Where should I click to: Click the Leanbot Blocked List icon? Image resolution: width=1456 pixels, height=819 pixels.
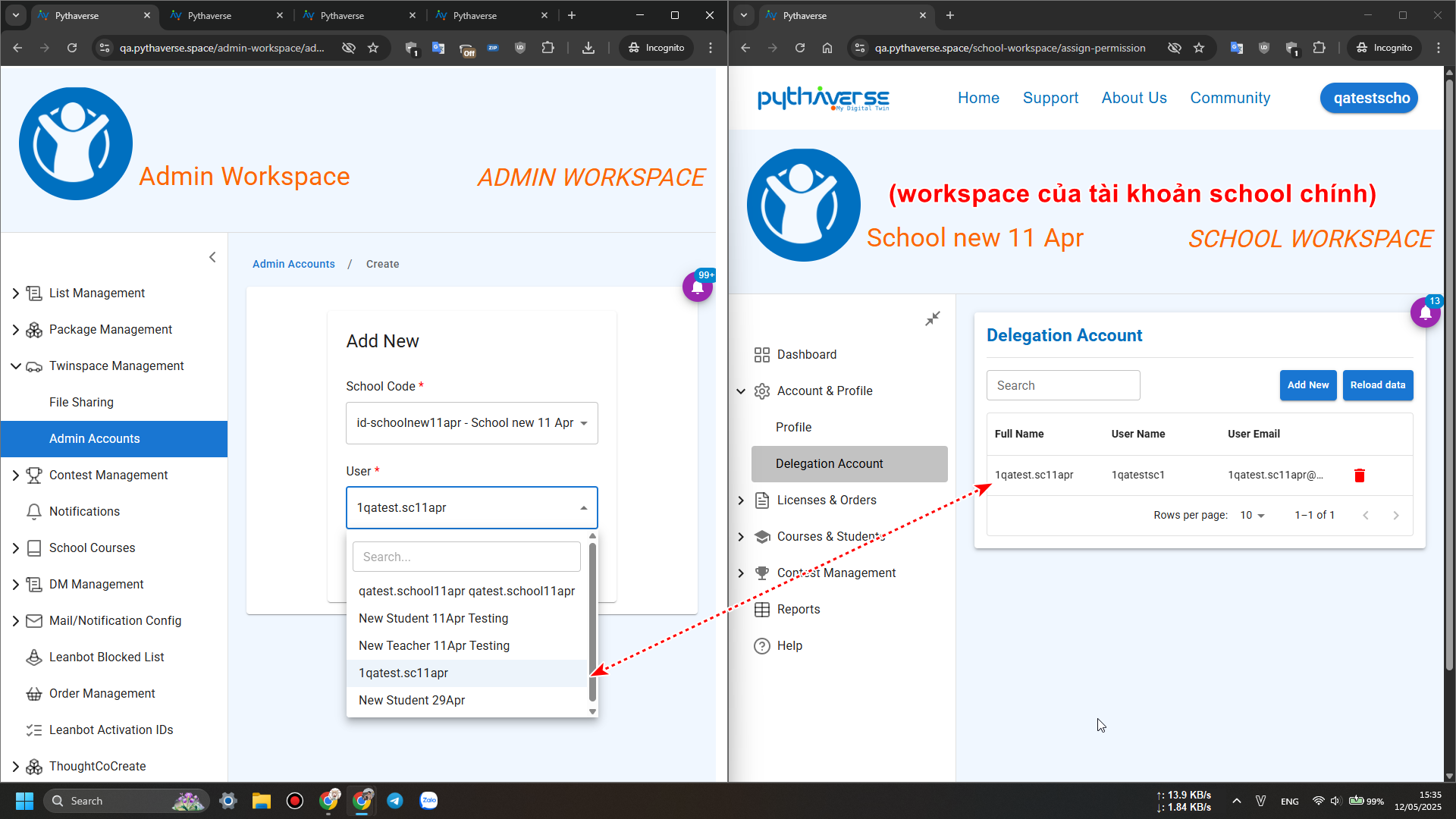(x=33, y=657)
